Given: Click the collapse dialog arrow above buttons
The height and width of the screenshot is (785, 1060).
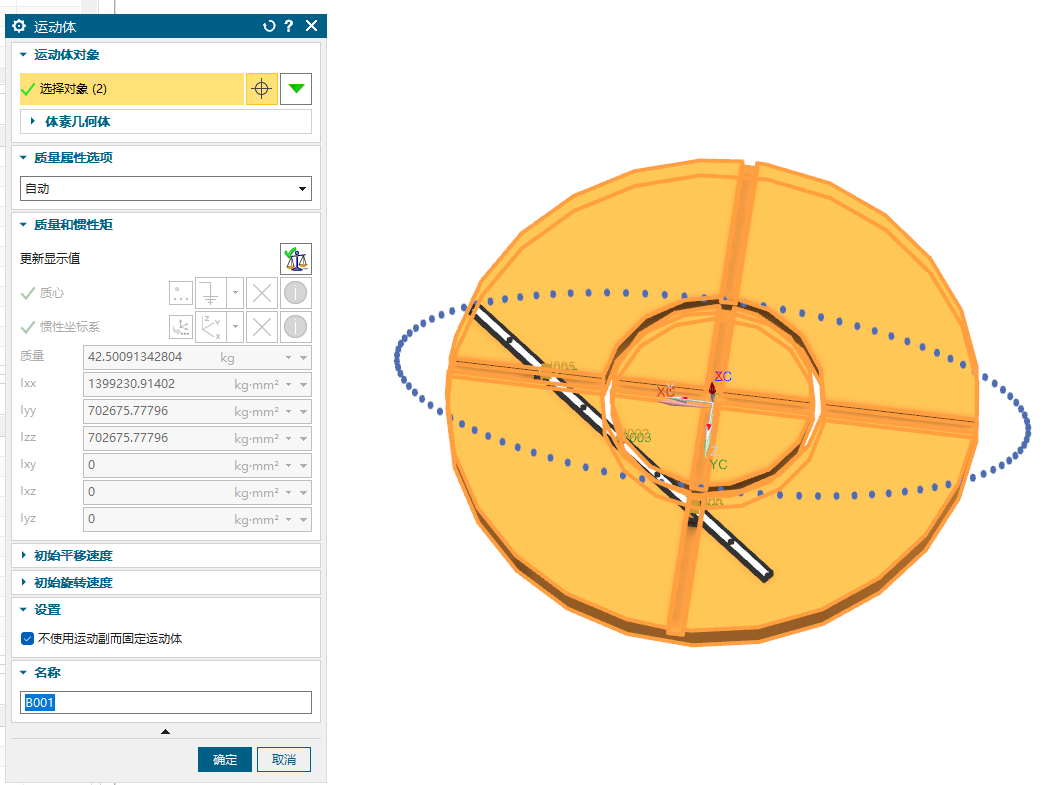Looking at the screenshot, I should (165, 732).
